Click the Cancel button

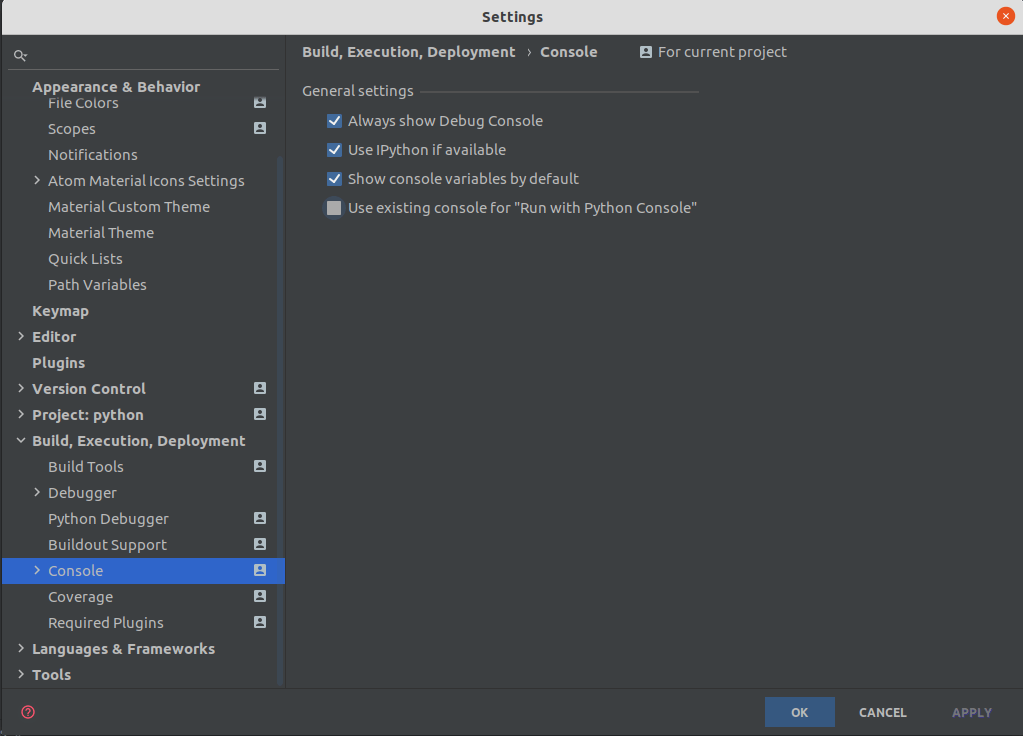point(882,713)
